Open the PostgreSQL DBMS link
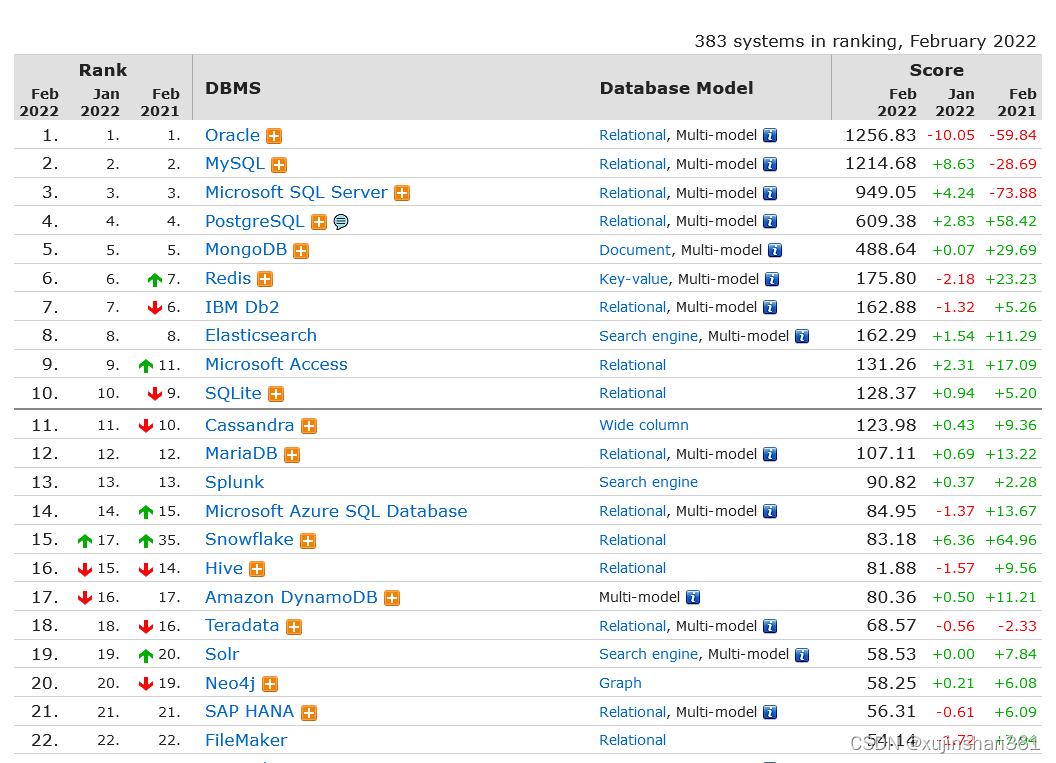The width and height of the screenshot is (1056, 763). pyautogui.click(x=255, y=222)
